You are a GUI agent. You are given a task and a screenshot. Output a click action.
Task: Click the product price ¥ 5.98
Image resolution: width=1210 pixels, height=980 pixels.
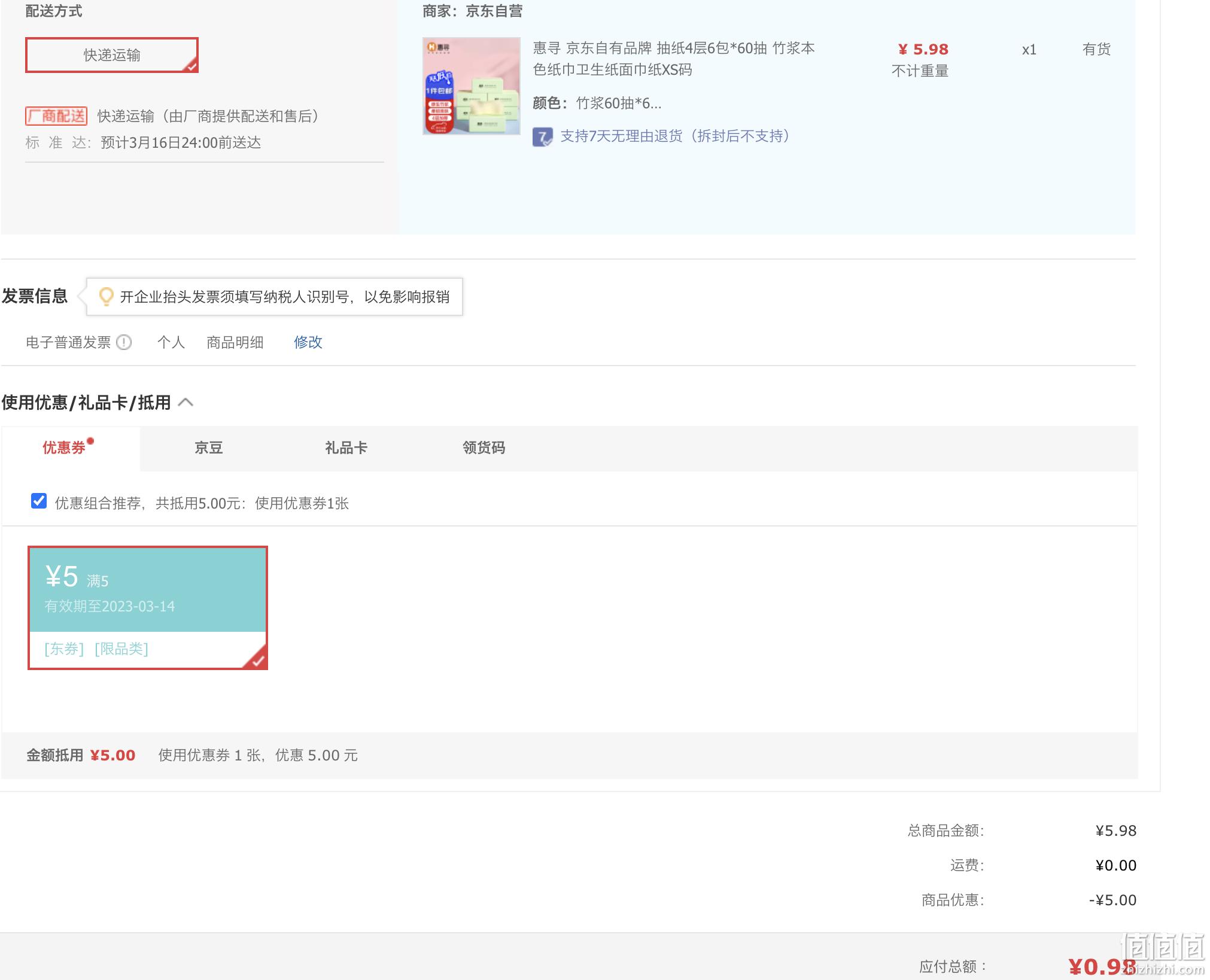tap(923, 50)
